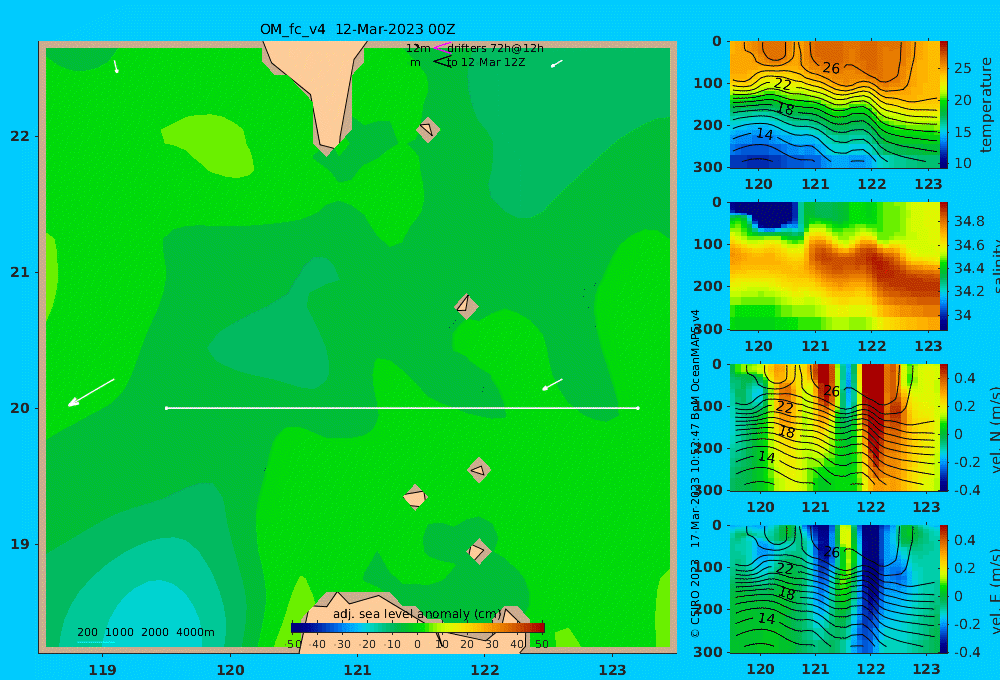Click latitude label 20 on main map
The image size is (1000, 680).
click(x=20, y=408)
